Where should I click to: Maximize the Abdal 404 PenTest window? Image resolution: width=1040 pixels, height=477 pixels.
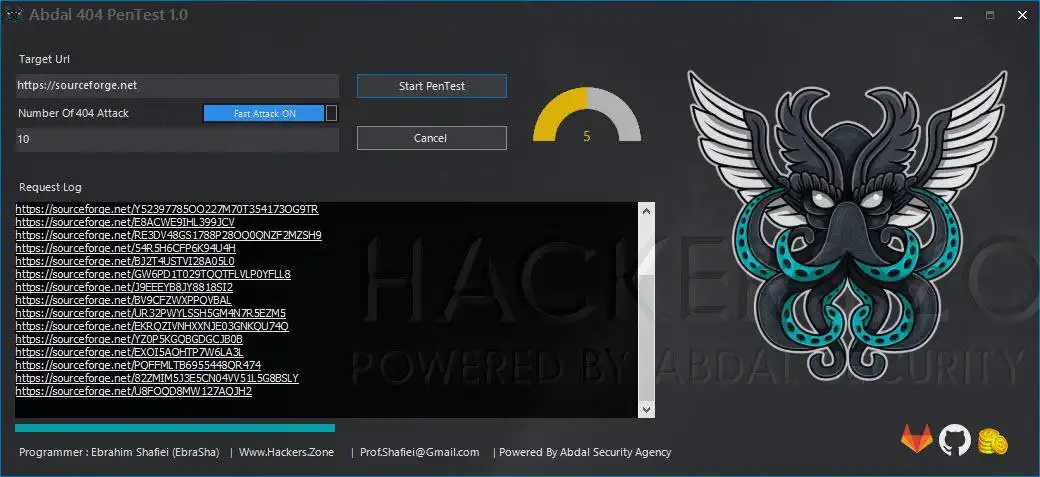click(x=990, y=15)
